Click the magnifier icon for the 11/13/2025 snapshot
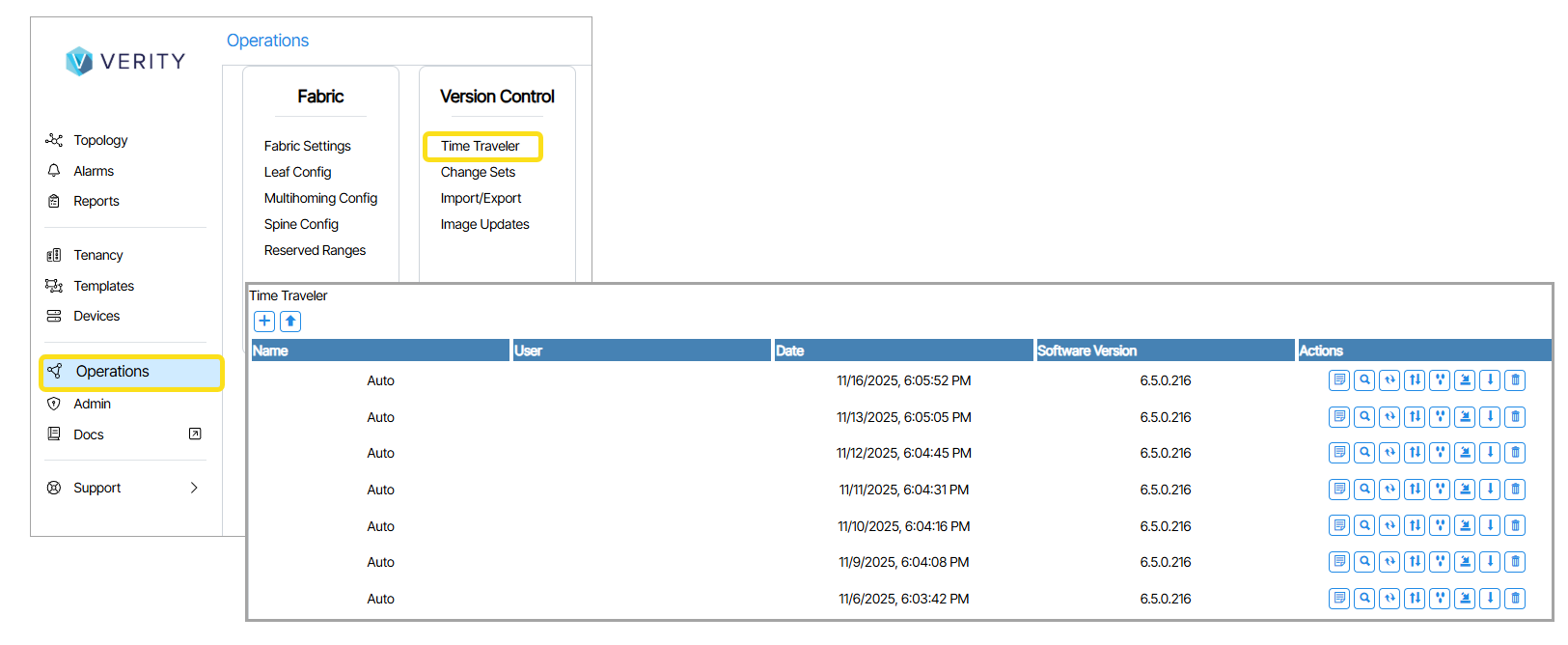The height and width of the screenshot is (645, 1568). (1364, 417)
